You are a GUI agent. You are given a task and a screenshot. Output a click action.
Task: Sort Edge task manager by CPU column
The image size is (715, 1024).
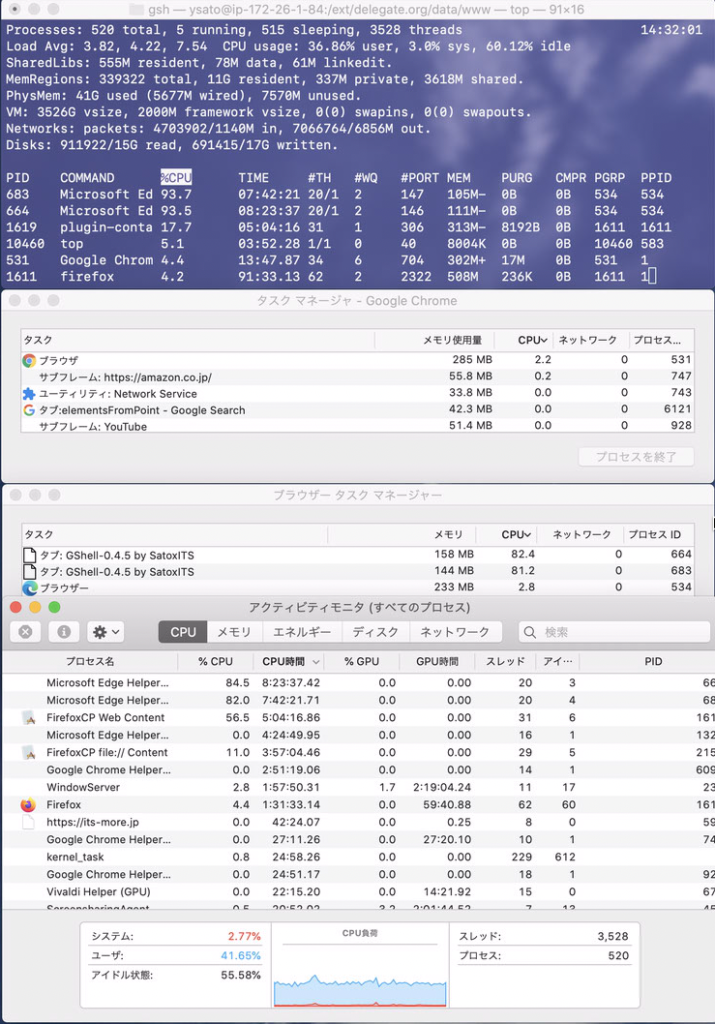(x=517, y=535)
